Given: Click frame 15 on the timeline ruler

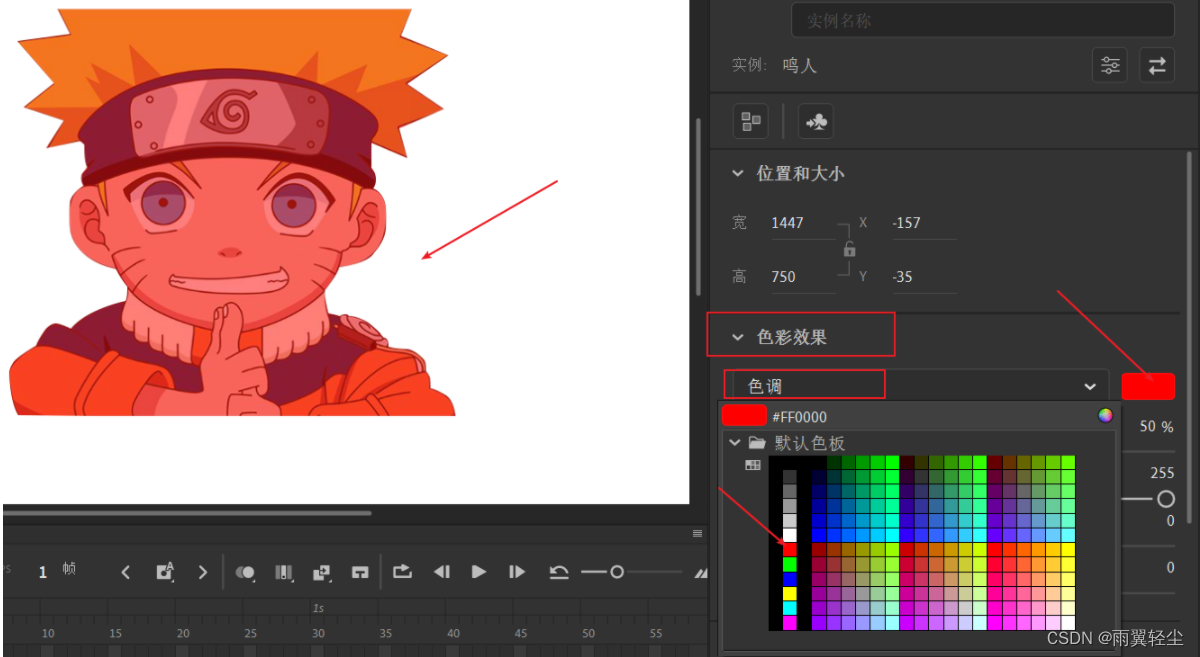Looking at the screenshot, I should coord(115,634).
